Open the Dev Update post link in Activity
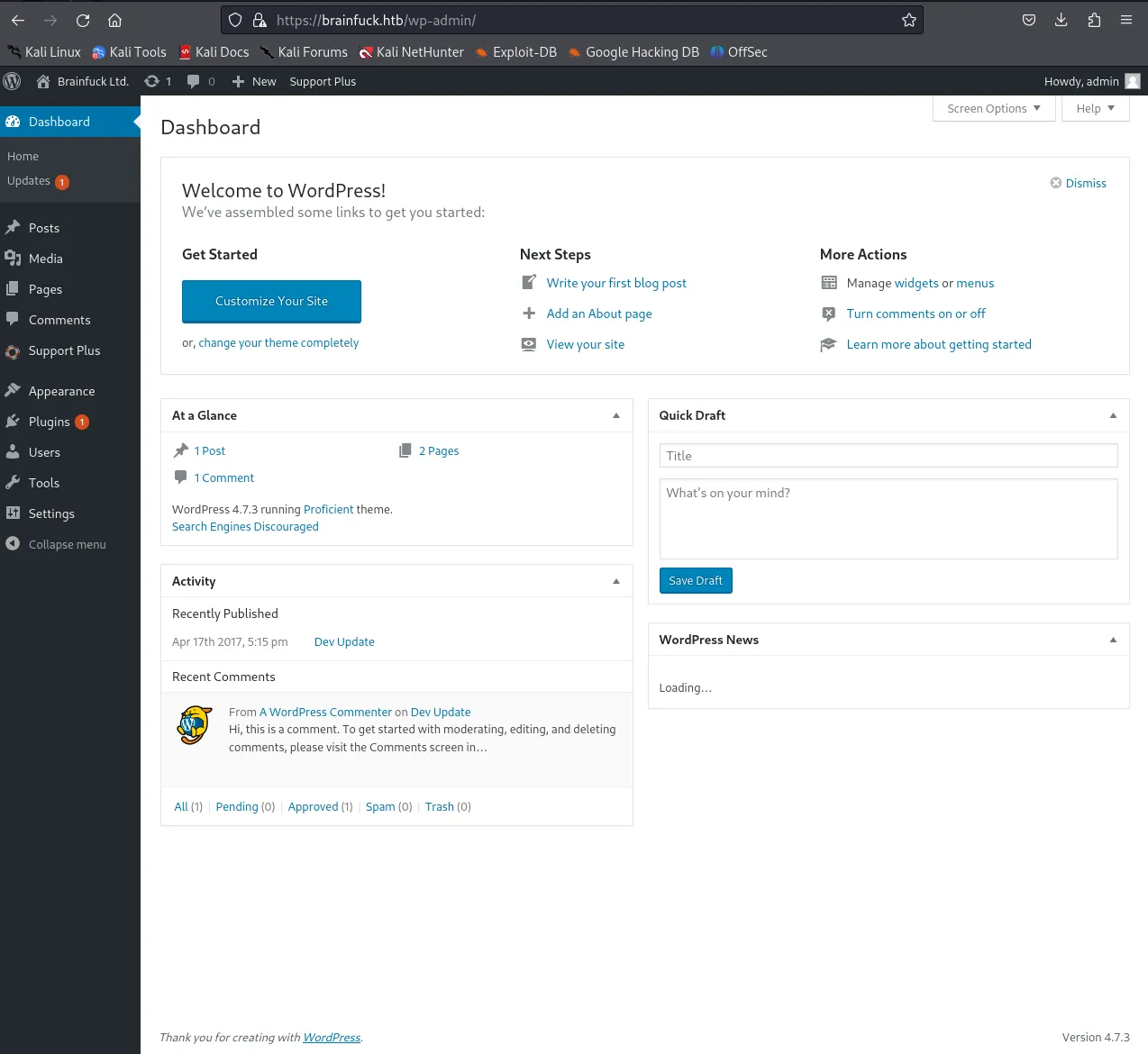The width and height of the screenshot is (1148, 1054). 344,641
